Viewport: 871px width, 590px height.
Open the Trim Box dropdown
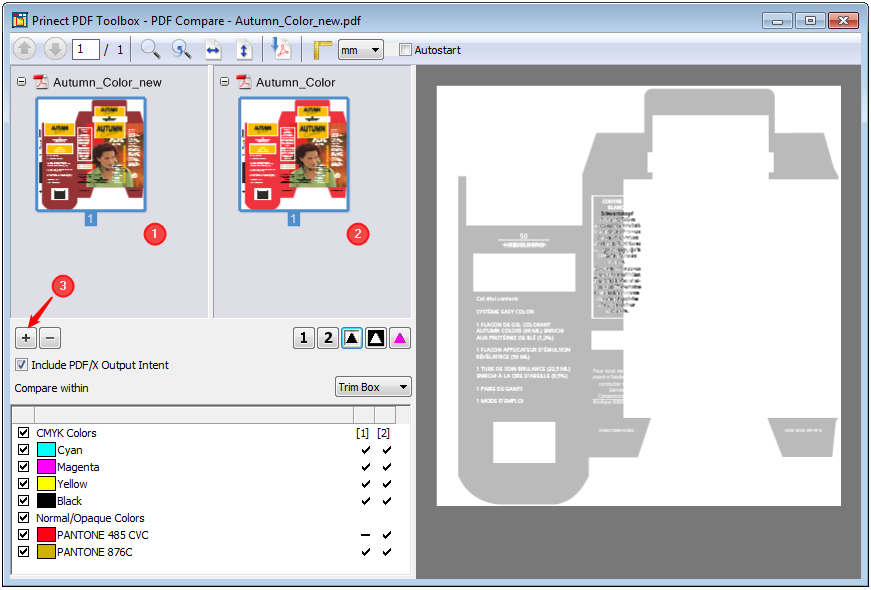click(x=373, y=387)
